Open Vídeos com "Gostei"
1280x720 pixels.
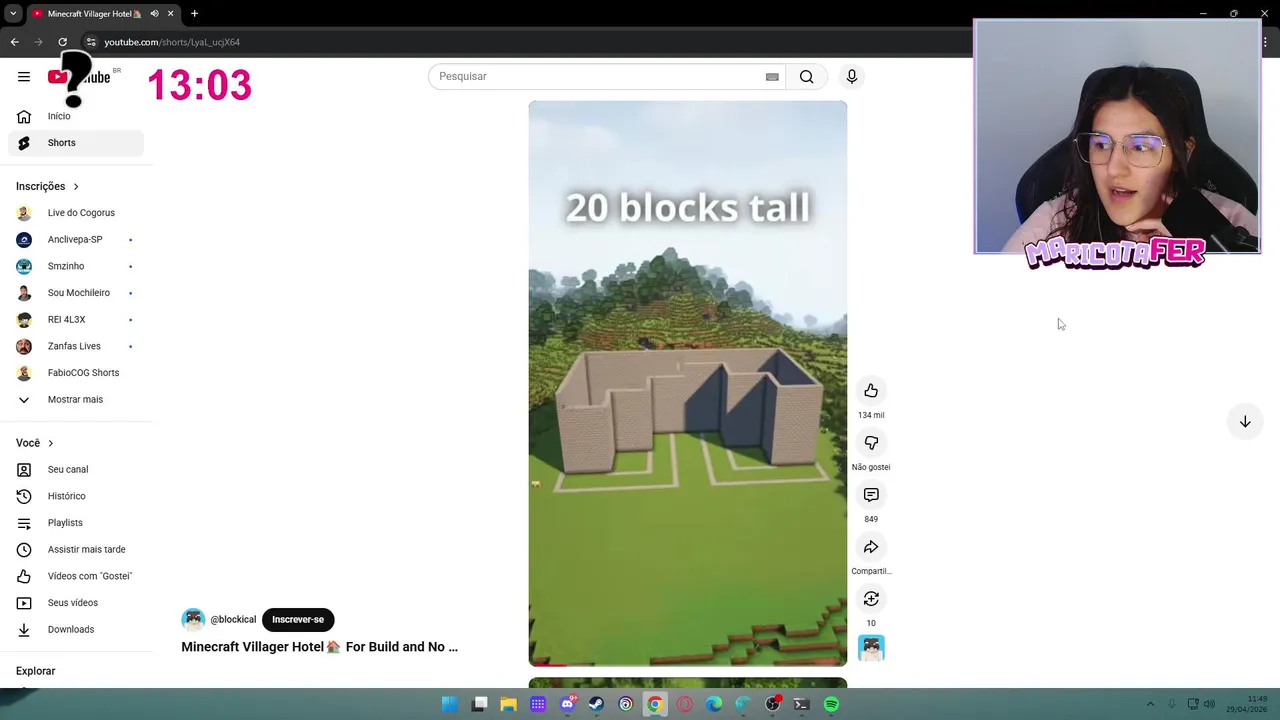[x=76, y=576]
